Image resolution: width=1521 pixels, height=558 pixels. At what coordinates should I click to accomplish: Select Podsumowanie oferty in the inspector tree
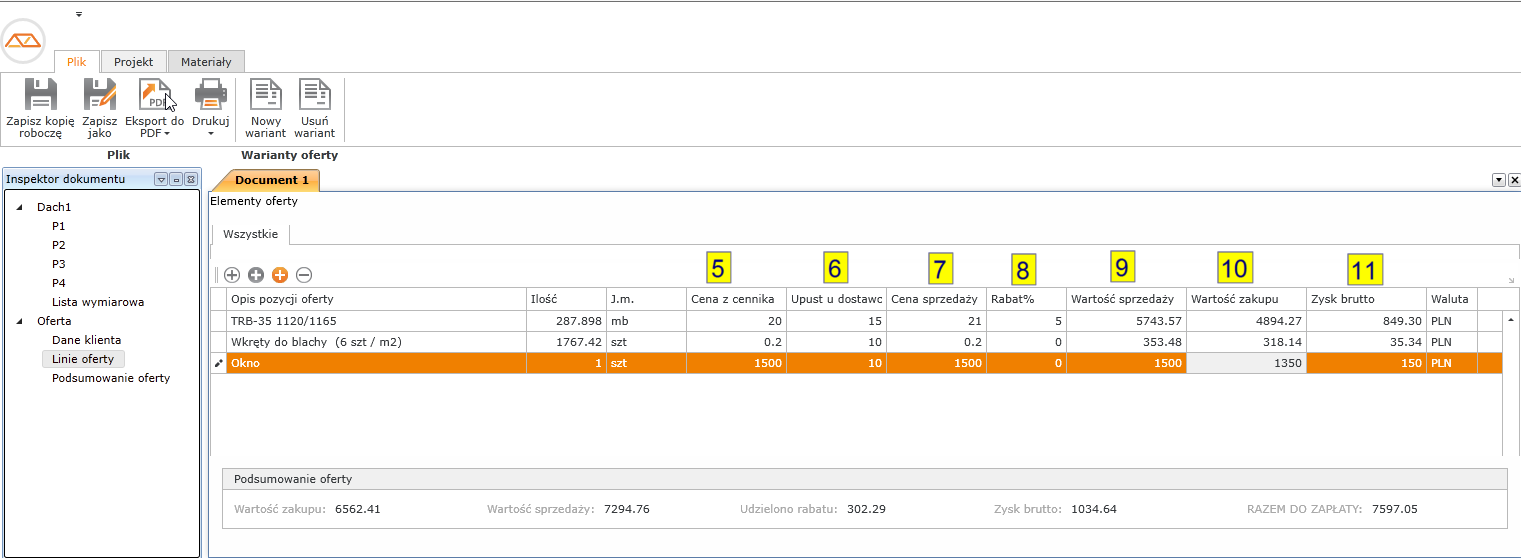[x=111, y=378]
